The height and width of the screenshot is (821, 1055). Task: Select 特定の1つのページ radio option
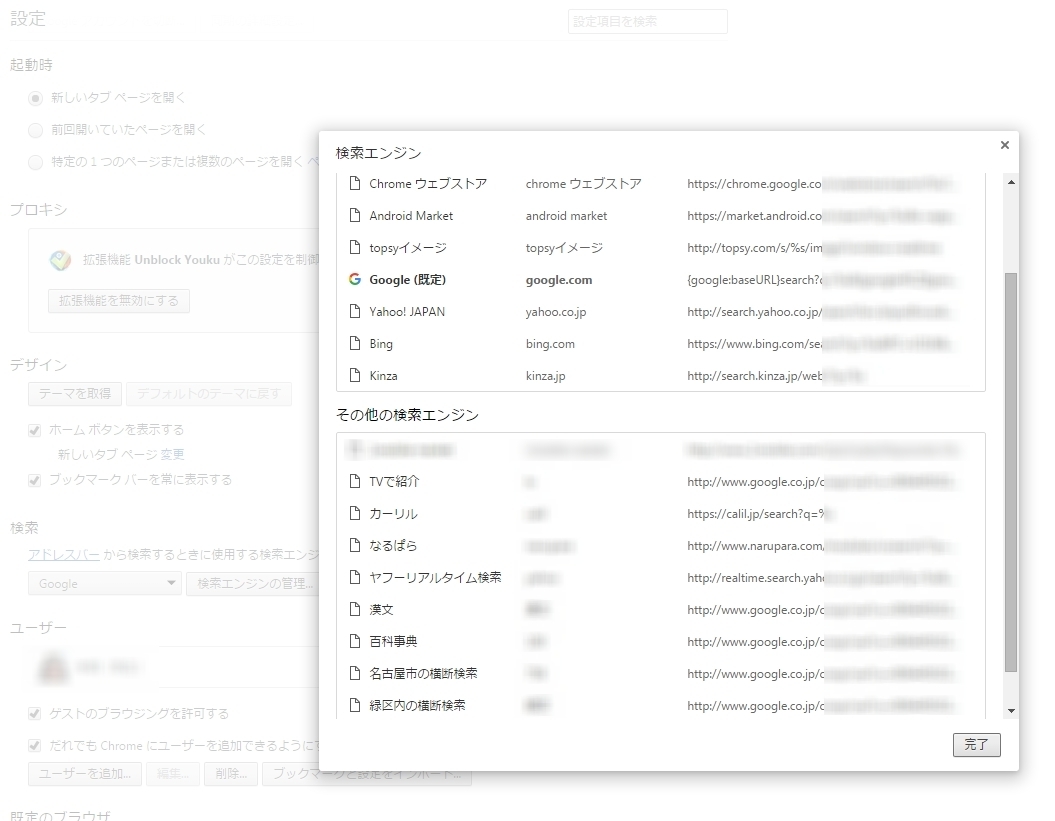click(36, 162)
